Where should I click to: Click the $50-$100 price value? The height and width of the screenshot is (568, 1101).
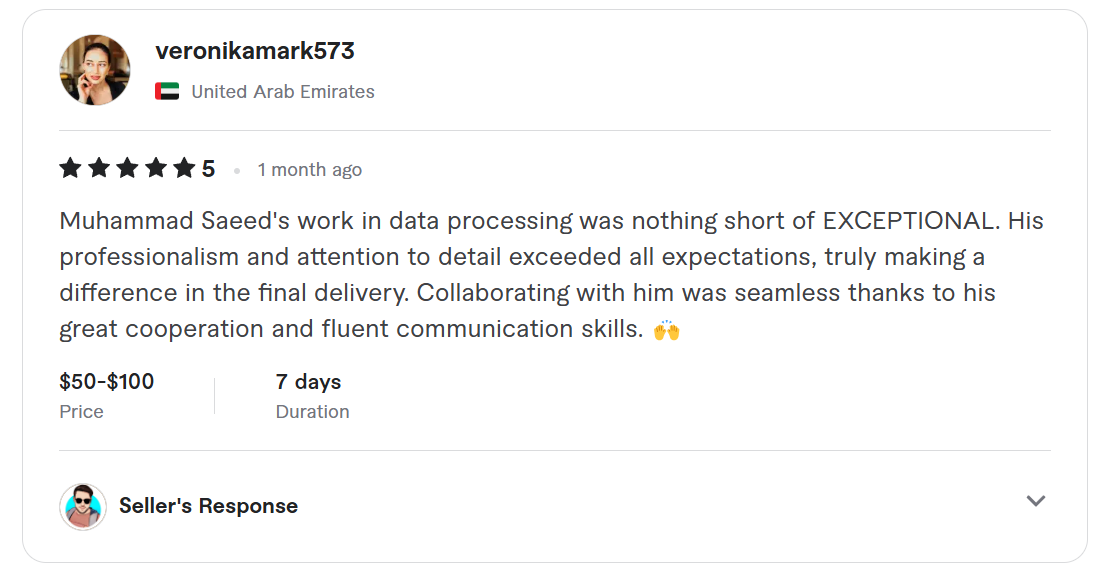(x=107, y=382)
